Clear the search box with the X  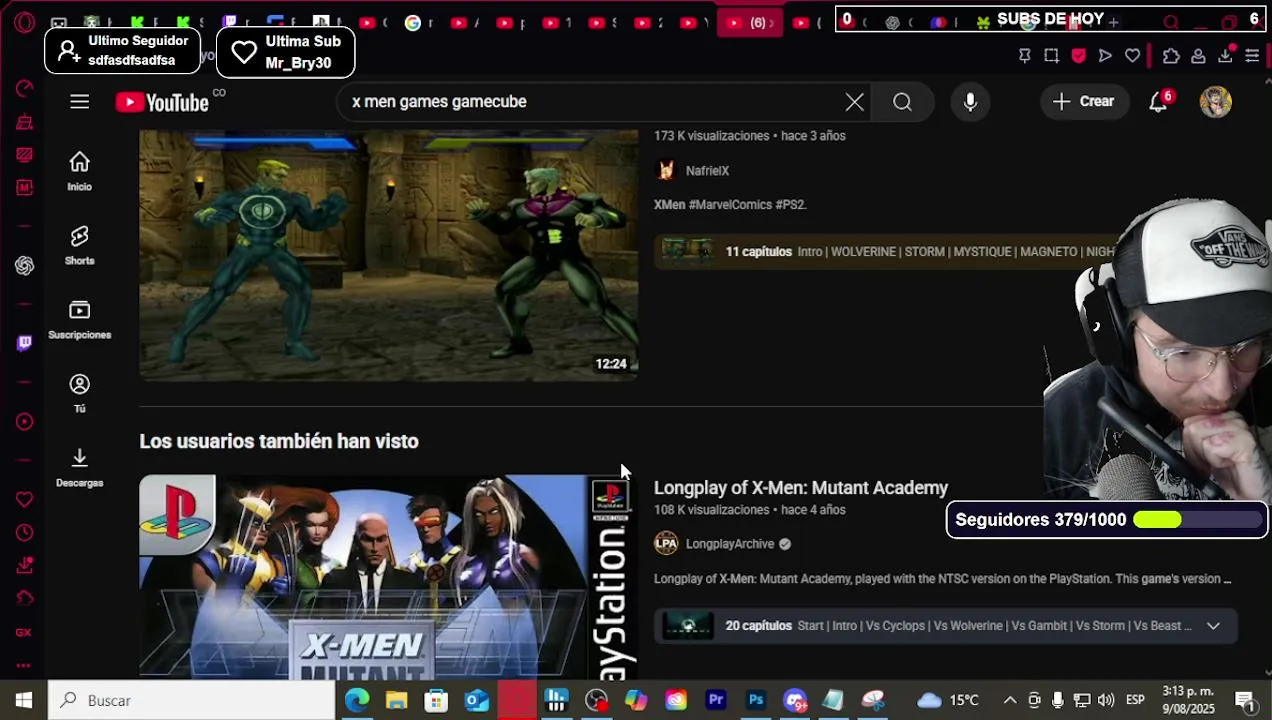click(854, 102)
